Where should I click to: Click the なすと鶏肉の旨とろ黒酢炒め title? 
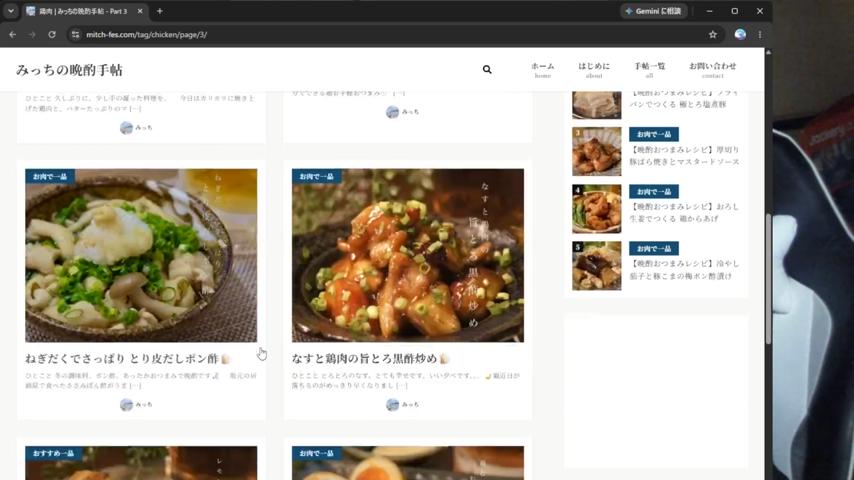coord(370,359)
